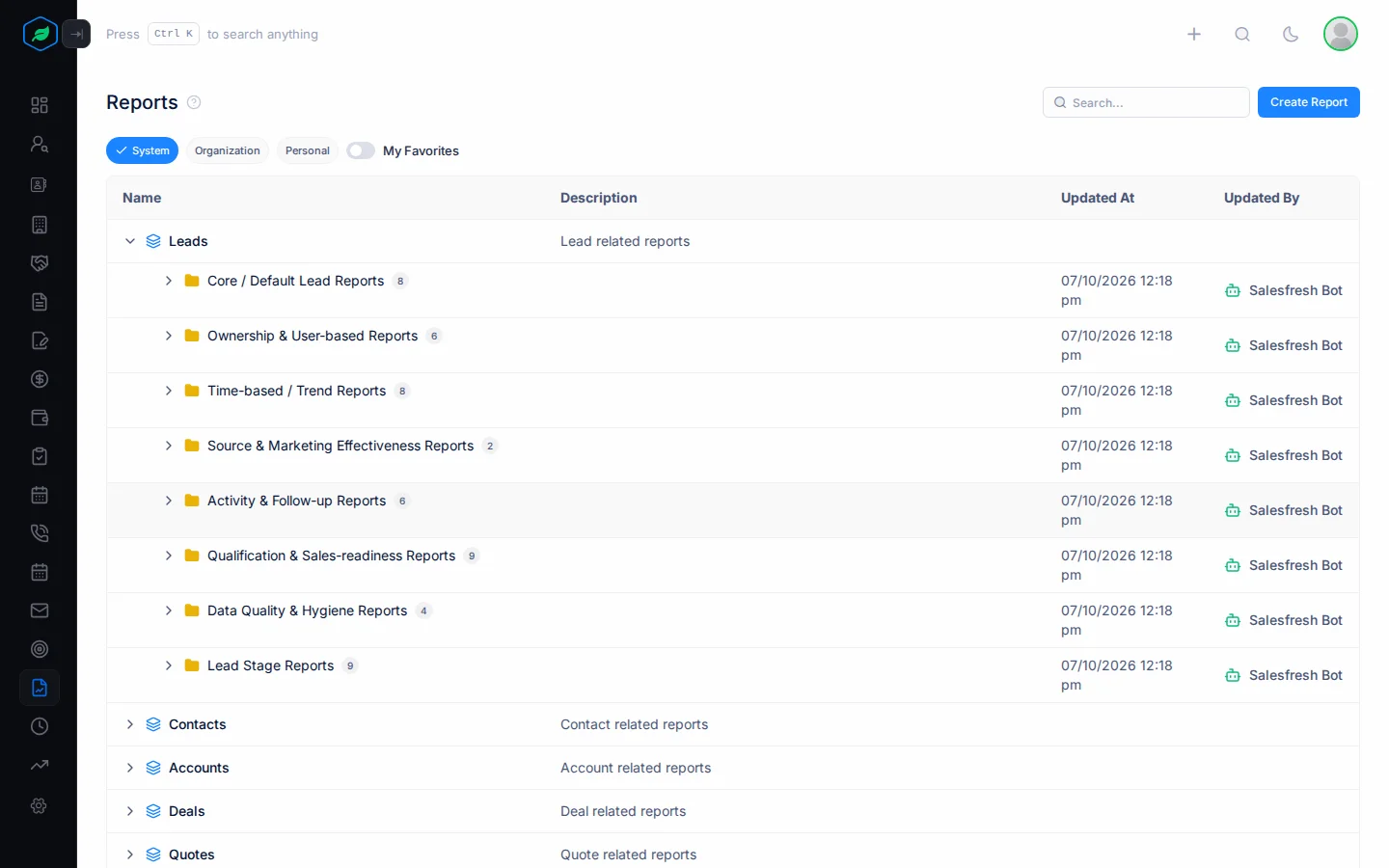Click the help icon beside Reports title
1389x868 pixels.
pos(194,102)
